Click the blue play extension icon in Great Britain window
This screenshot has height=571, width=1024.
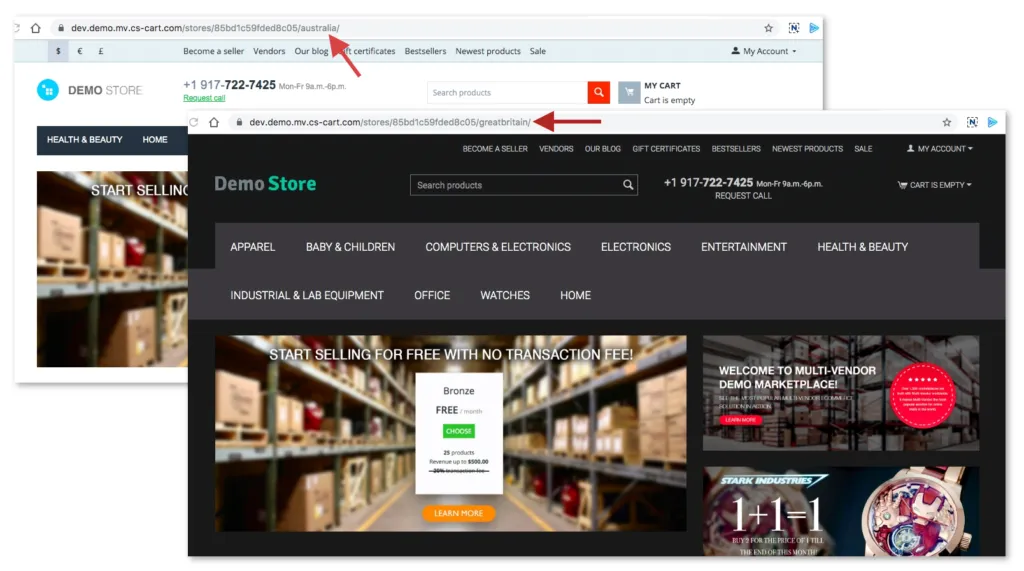(992, 122)
